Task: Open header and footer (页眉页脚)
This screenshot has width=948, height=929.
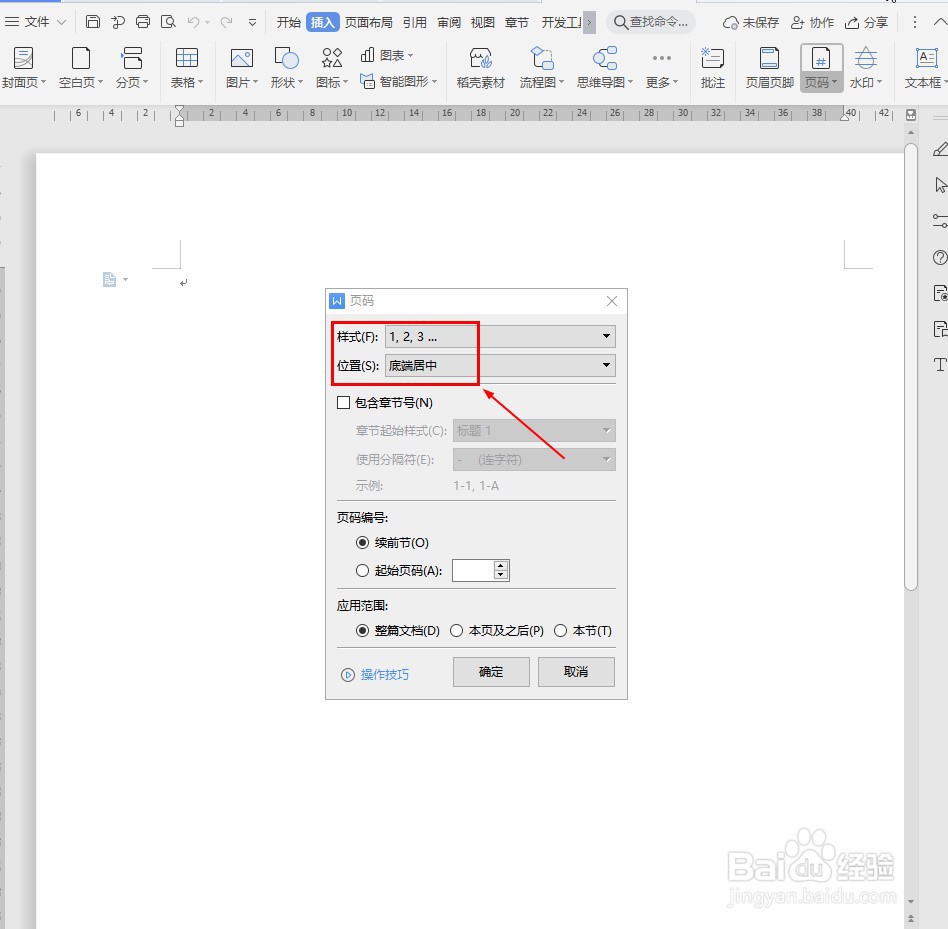Action: (769, 68)
